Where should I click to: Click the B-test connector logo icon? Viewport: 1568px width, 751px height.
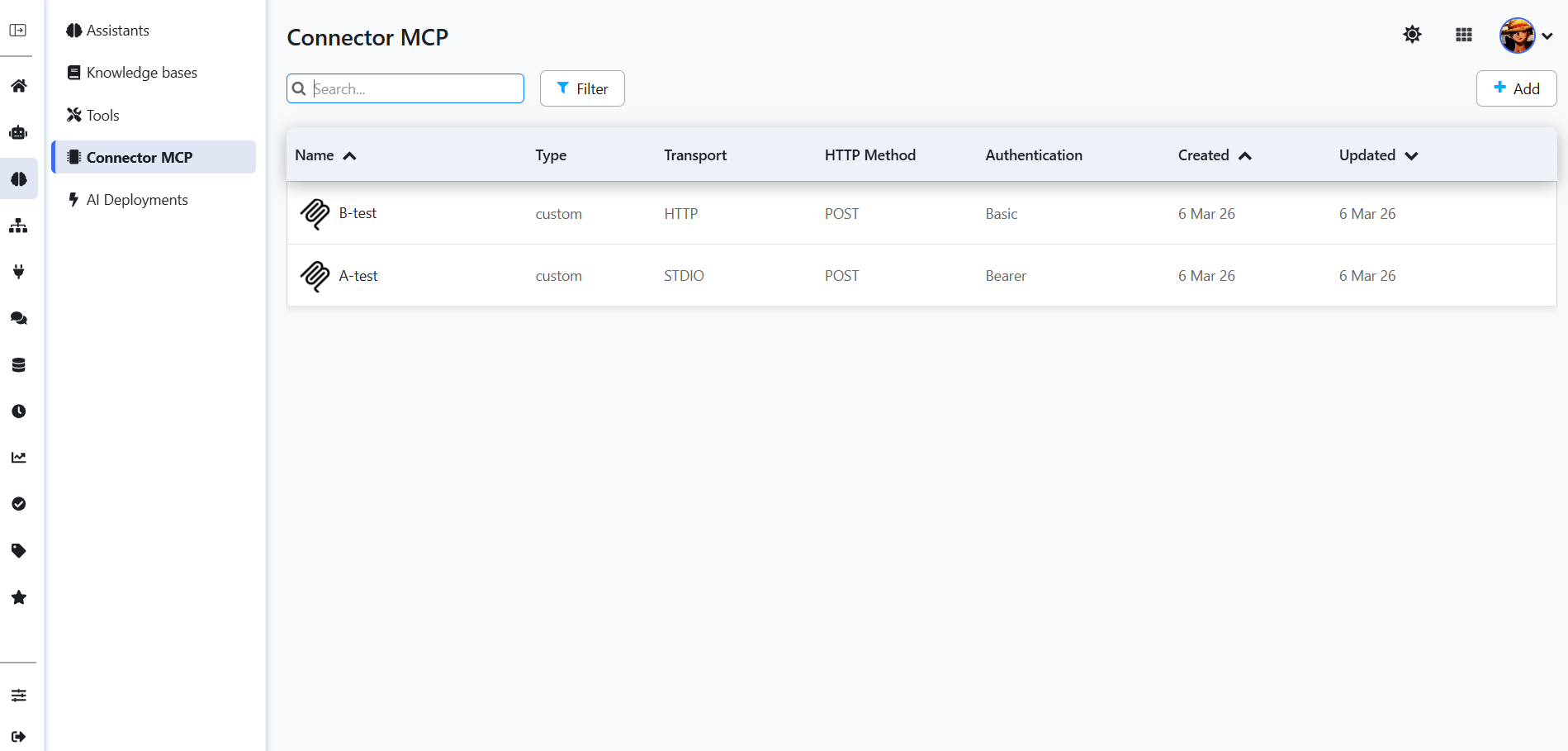point(315,214)
